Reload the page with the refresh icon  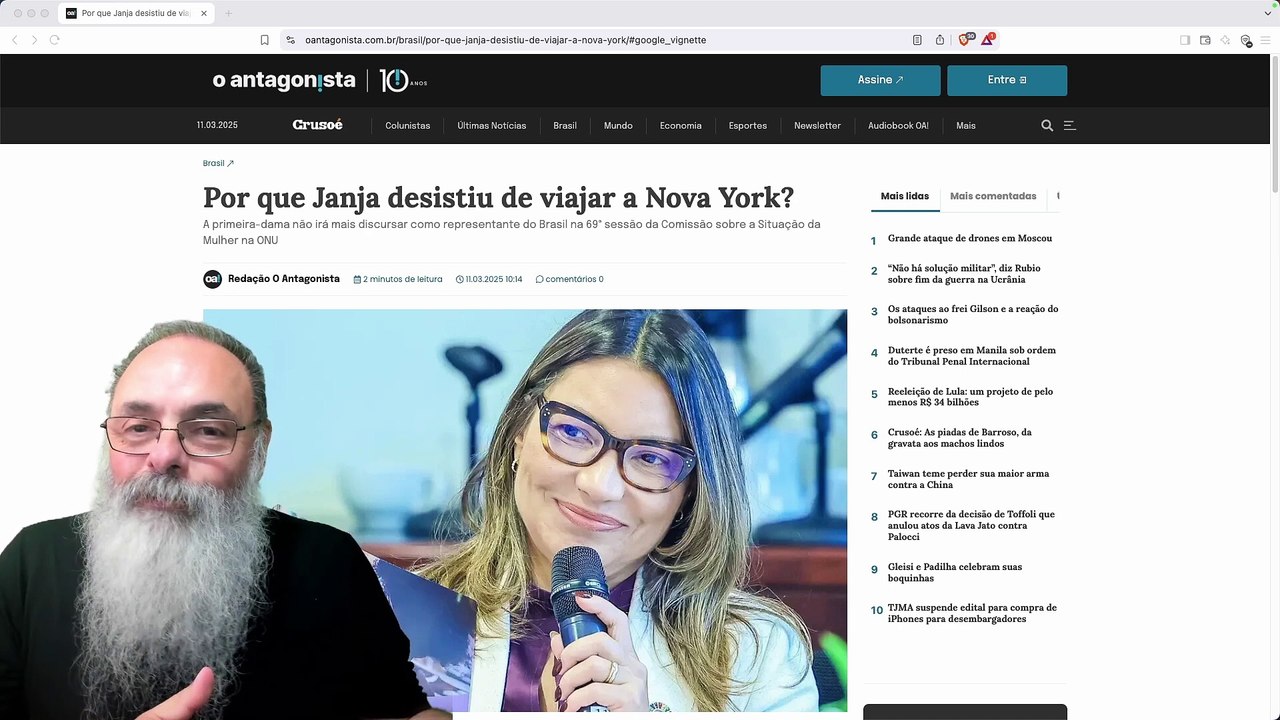pos(54,40)
